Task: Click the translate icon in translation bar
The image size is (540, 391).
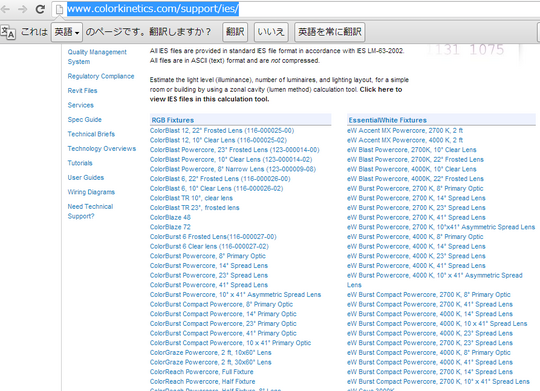Action: tap(8, 32)
